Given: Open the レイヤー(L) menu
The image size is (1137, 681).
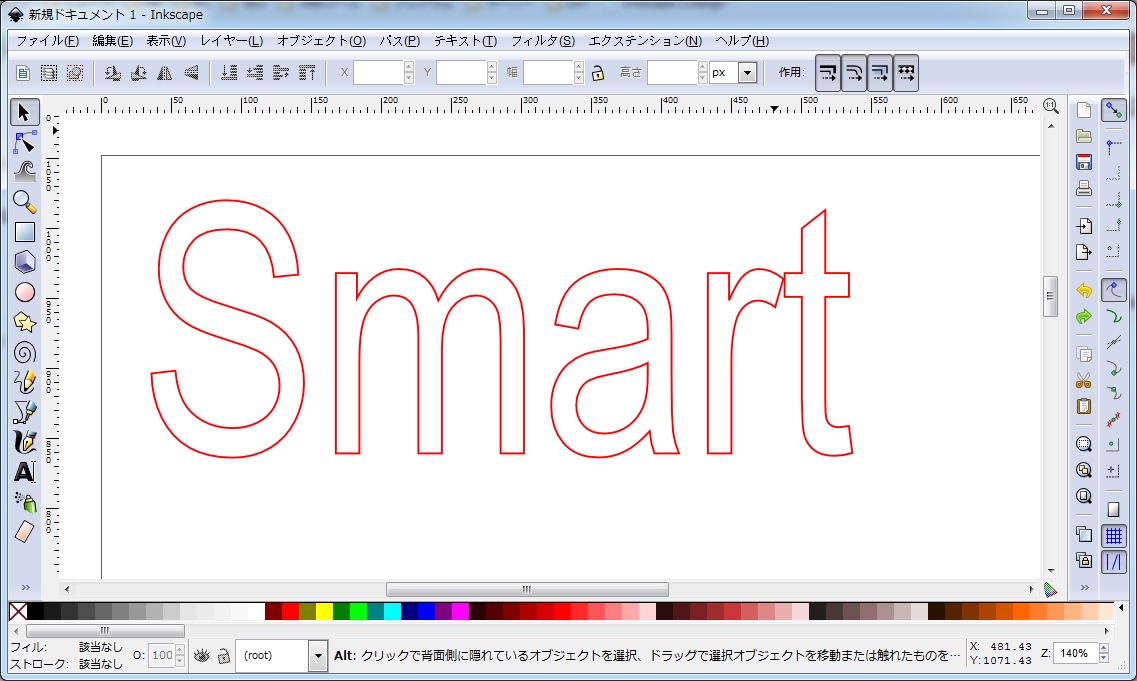Looking at the screenshot, I should [x=231, y=41].
